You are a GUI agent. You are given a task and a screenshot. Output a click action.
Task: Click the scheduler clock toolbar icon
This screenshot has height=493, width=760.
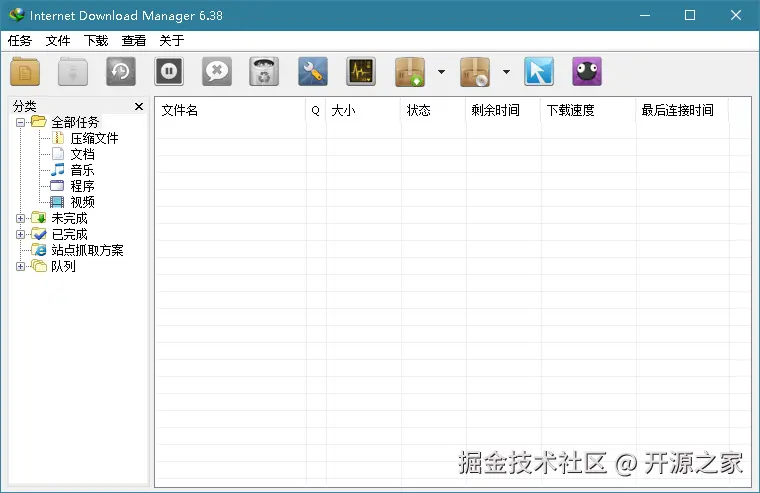pos(121,72)
